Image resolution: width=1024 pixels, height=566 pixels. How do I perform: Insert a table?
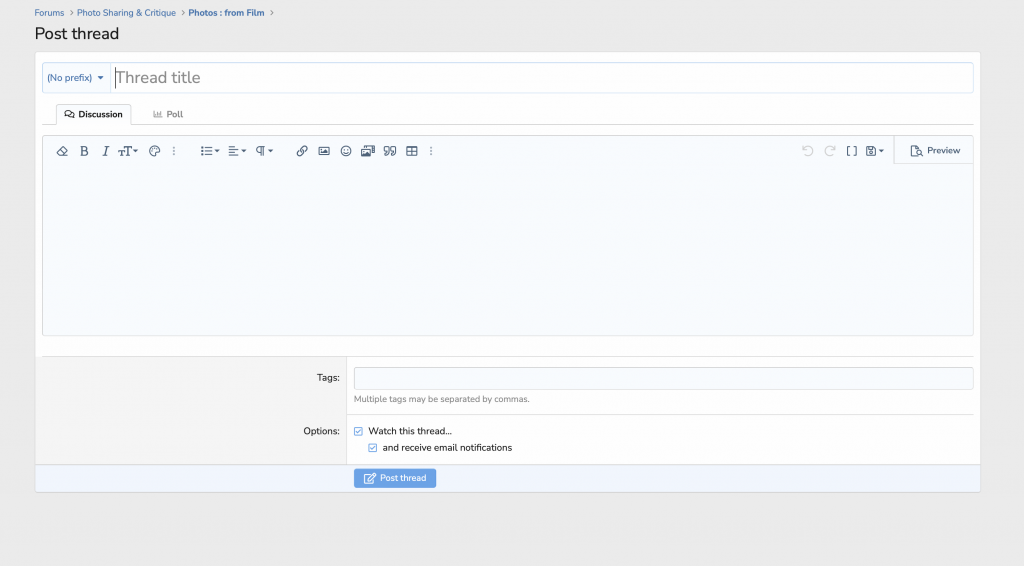(411, 151)
